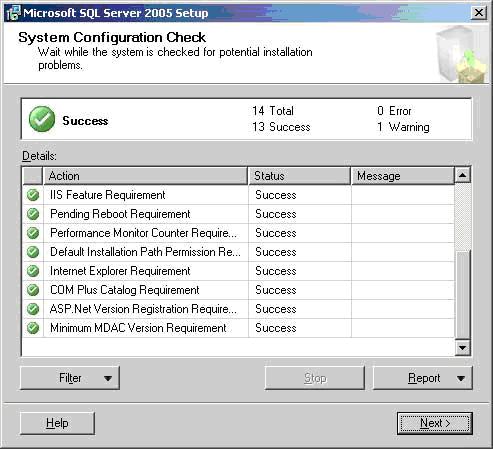
Task: Open the Filter dropdown arrow
Action: click(x=108, y=378)
